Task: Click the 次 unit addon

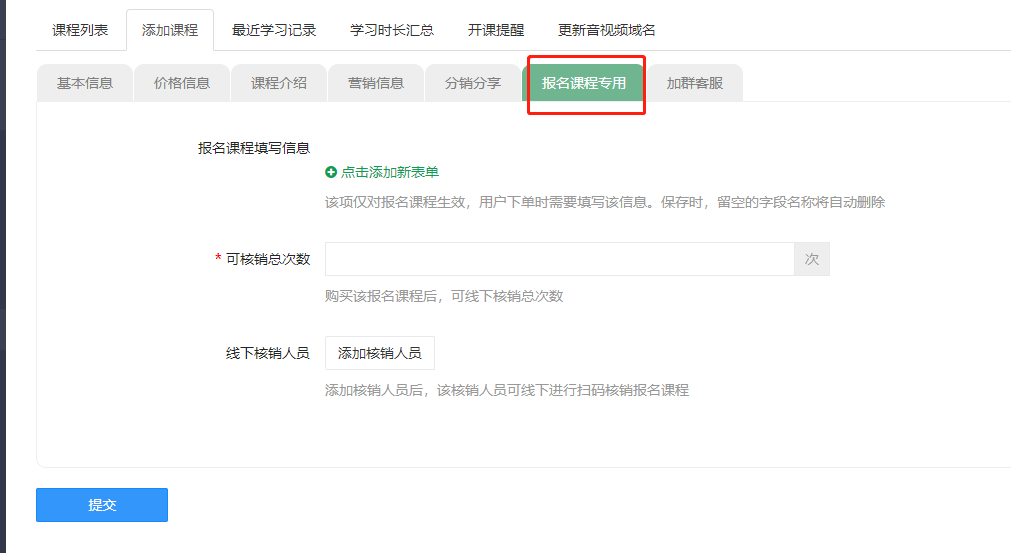Action: [x=812, y=259]
